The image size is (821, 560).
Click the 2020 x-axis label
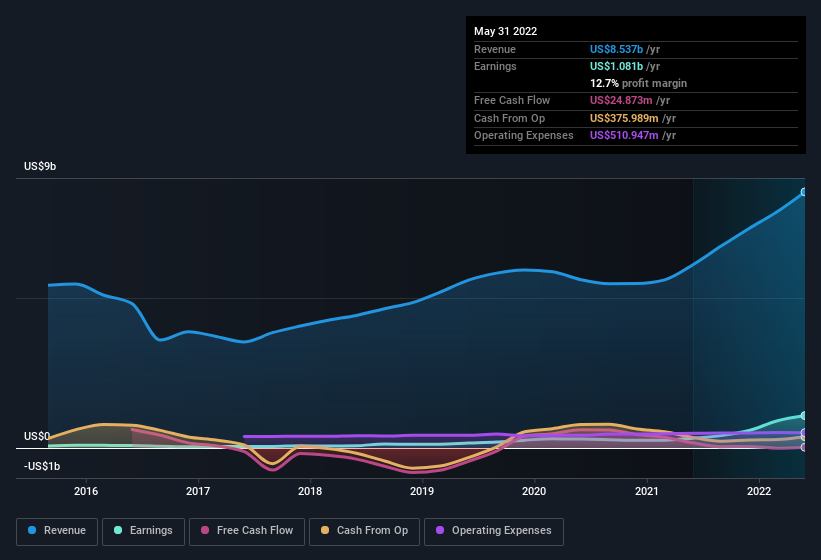coord(534,491)
